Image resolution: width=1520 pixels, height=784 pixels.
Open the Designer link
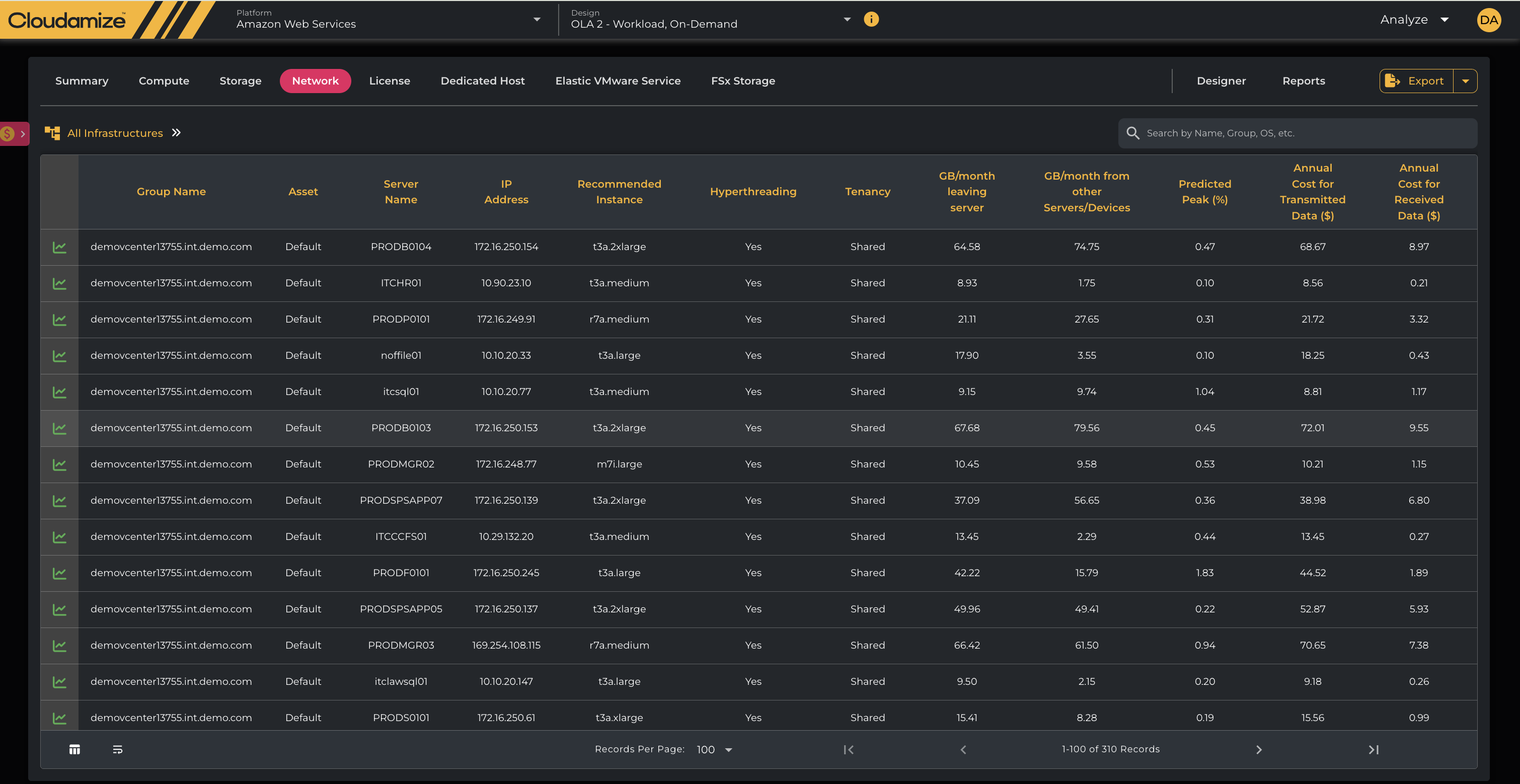[1221, 82]
